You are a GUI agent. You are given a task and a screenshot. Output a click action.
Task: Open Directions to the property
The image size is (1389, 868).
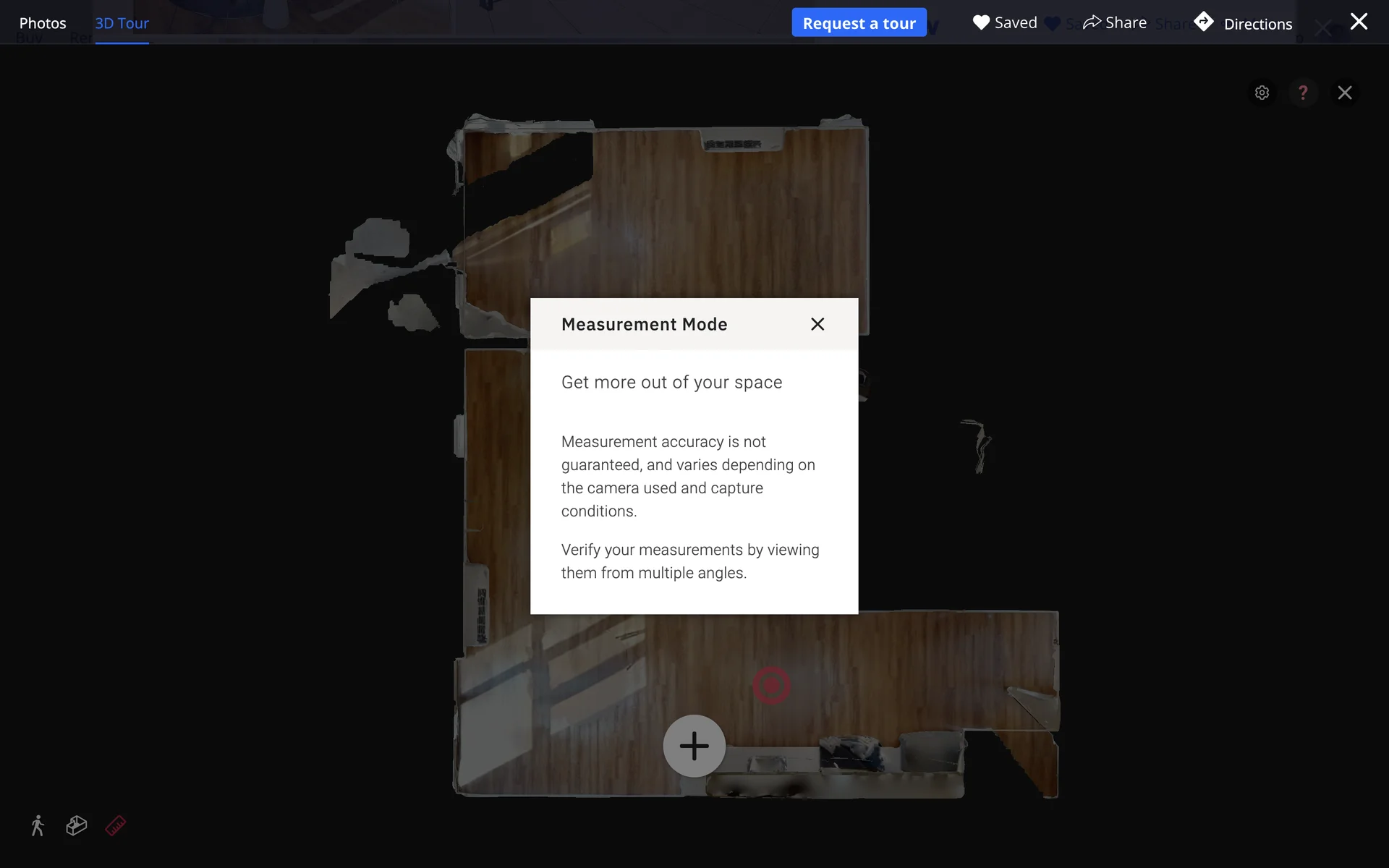(x=1244, y=23)
